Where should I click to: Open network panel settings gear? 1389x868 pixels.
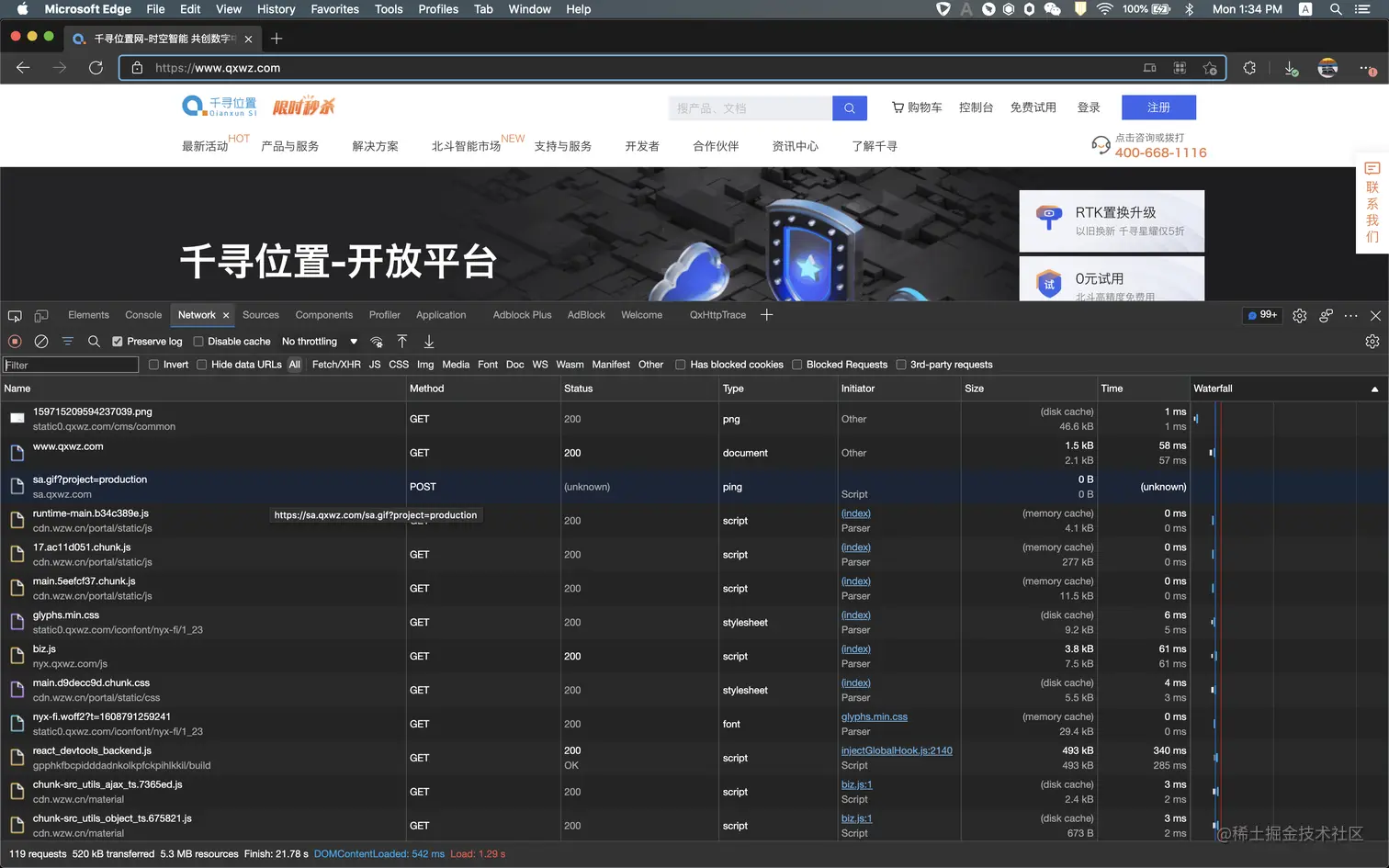[x=1372, y=341]
